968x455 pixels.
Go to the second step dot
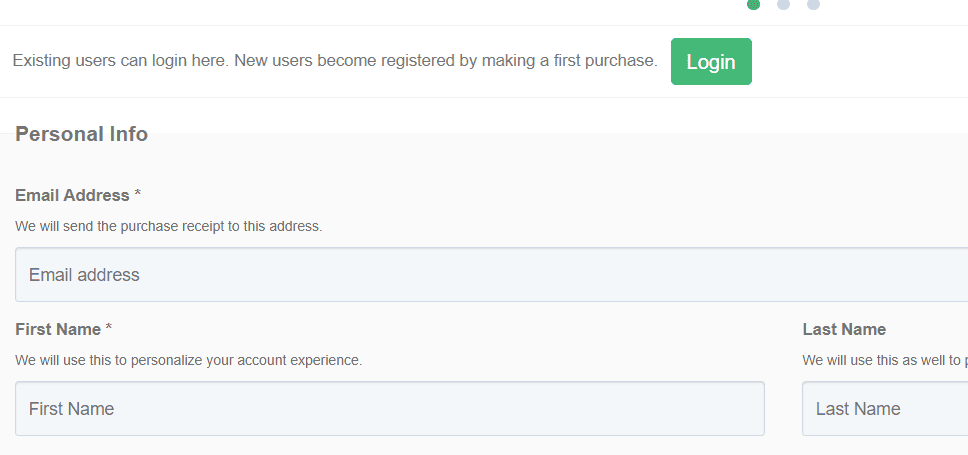click(x=783, y=4)
